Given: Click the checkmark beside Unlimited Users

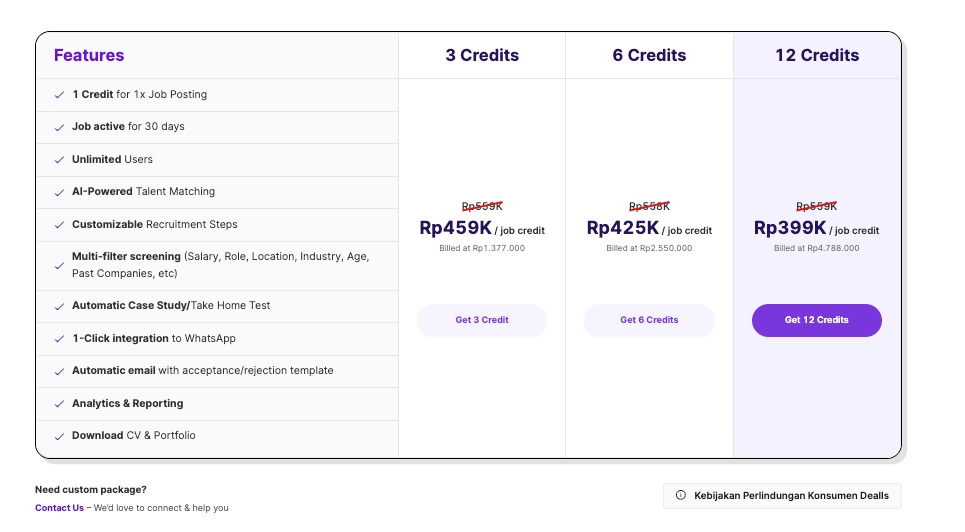Looking at the screenshot, I should coord(59,160).
